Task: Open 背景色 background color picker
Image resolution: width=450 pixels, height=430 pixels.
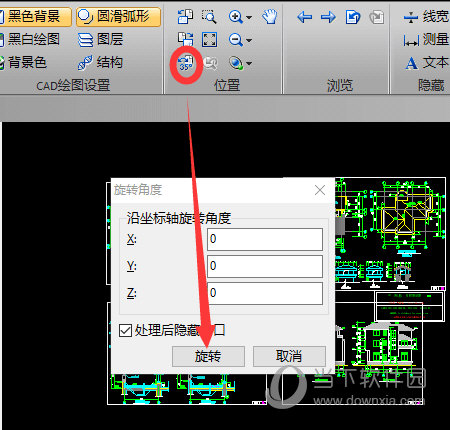Action: tap(23, 63)
